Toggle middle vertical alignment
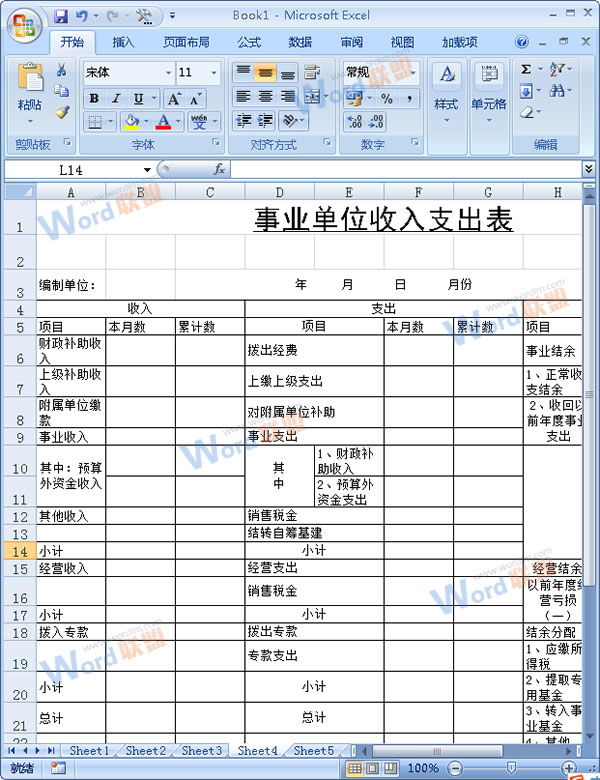The width and height of the screenshot is (600, 780). [x=265, y=73]
